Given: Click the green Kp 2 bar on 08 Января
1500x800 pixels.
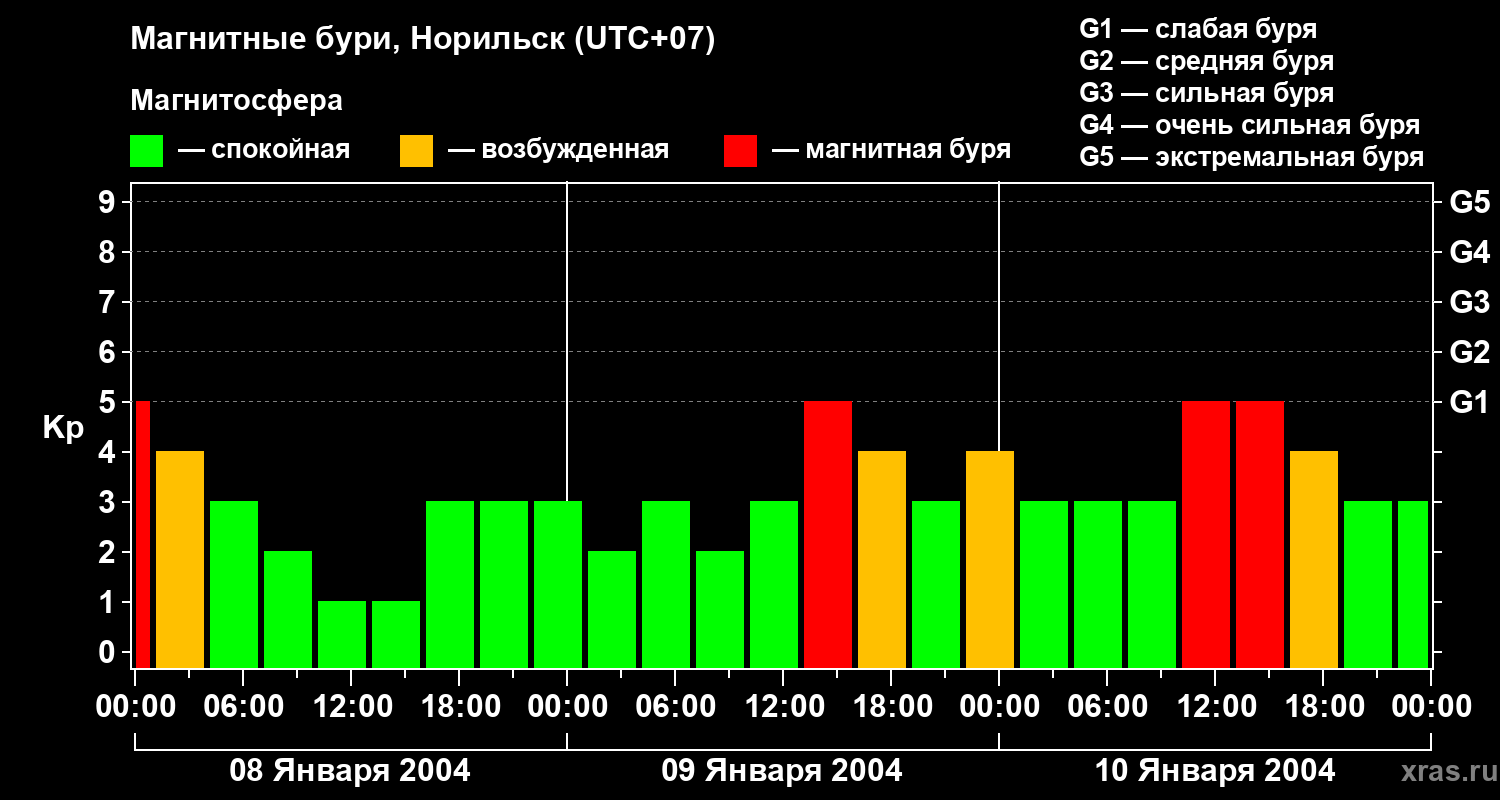Looking at the screenshot, I should [x=288, y=609].
